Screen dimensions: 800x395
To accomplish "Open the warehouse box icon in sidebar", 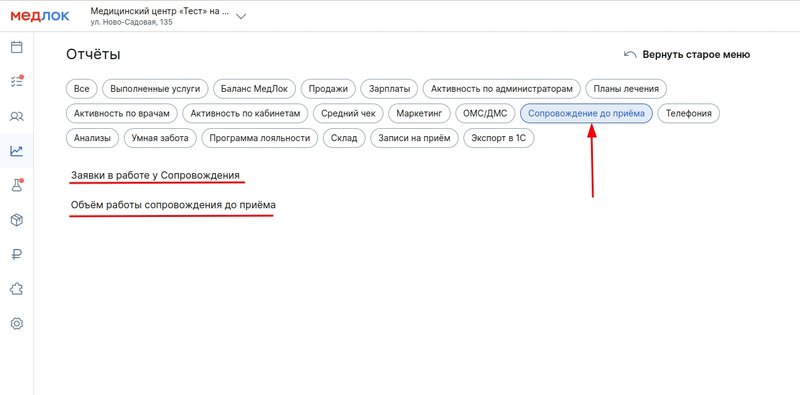I will [17, 220].
